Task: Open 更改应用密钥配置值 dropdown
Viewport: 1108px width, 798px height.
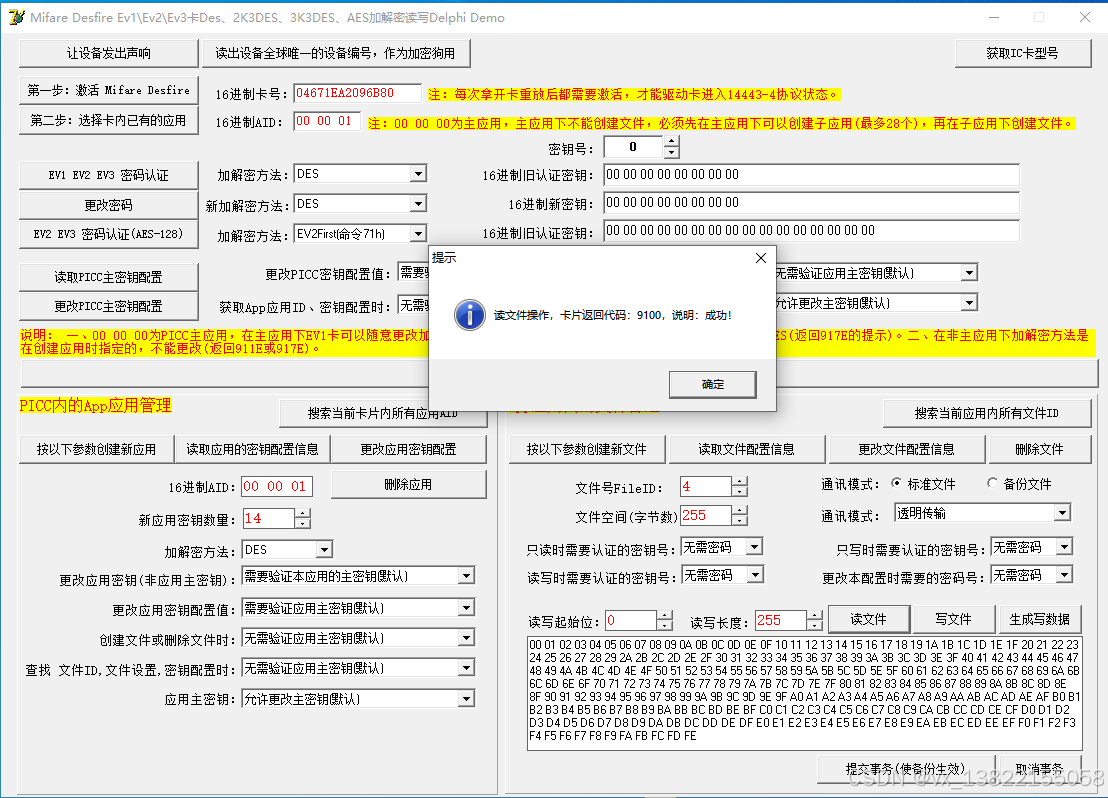Action: 466,608
